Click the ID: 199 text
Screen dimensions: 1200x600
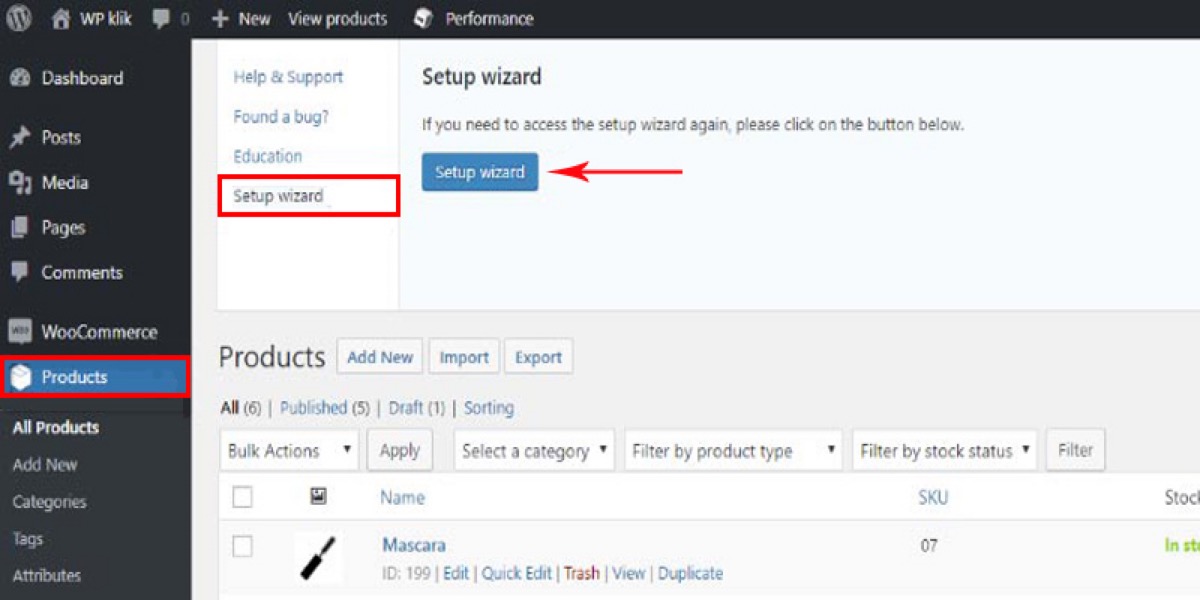[406, 573]
